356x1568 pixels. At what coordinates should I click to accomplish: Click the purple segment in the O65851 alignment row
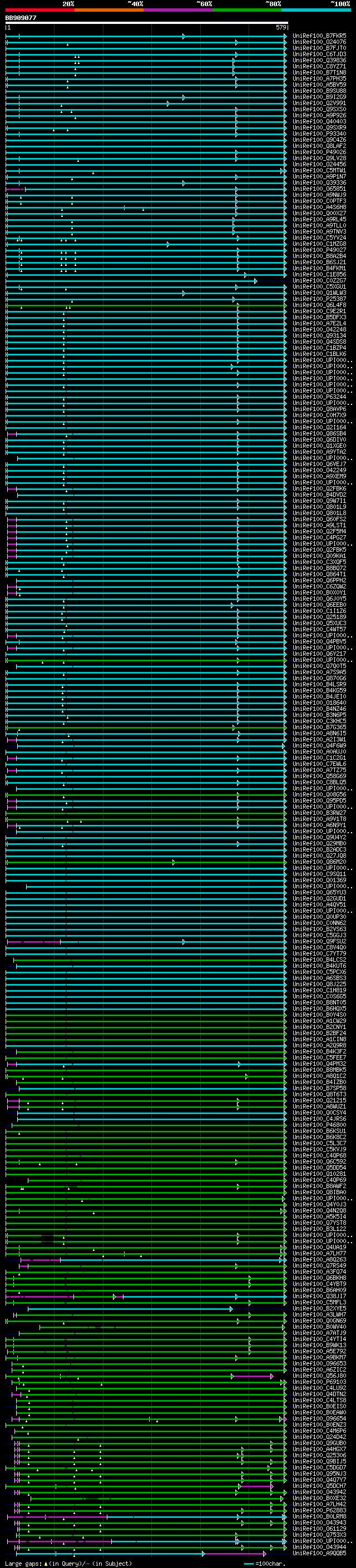point(14,189)
